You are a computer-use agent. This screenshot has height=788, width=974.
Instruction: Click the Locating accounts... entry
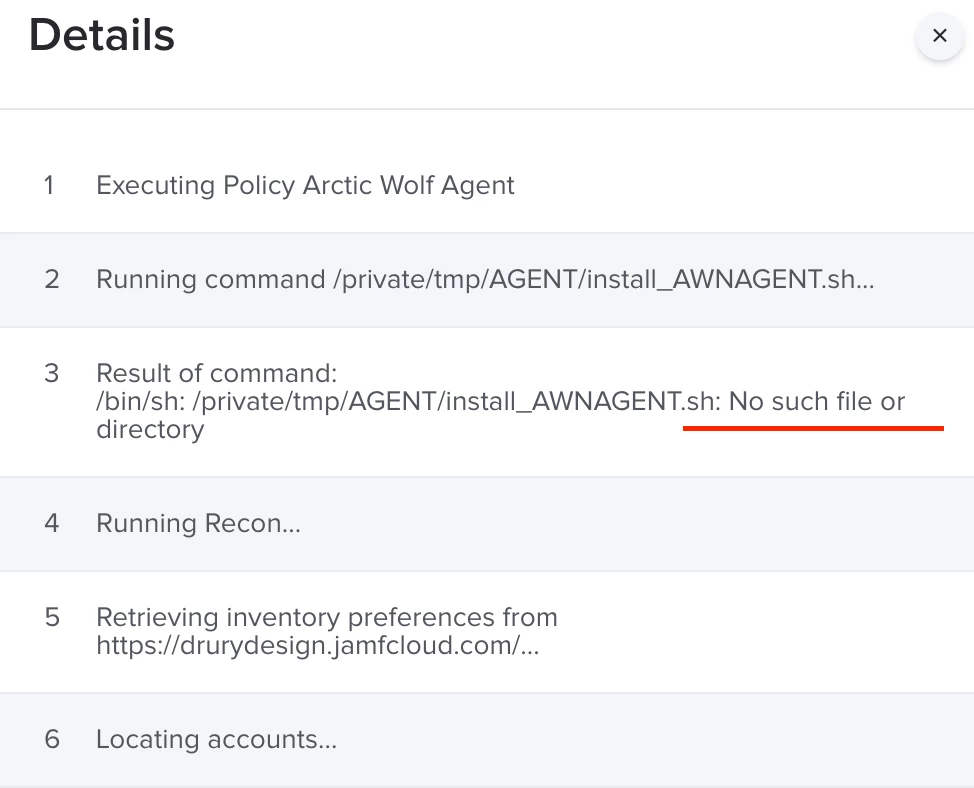point(216,739)
